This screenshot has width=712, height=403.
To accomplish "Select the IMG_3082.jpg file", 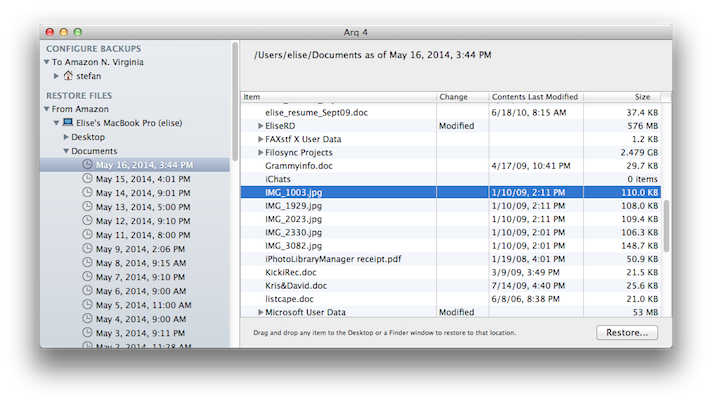I will [x=450, y=246].
